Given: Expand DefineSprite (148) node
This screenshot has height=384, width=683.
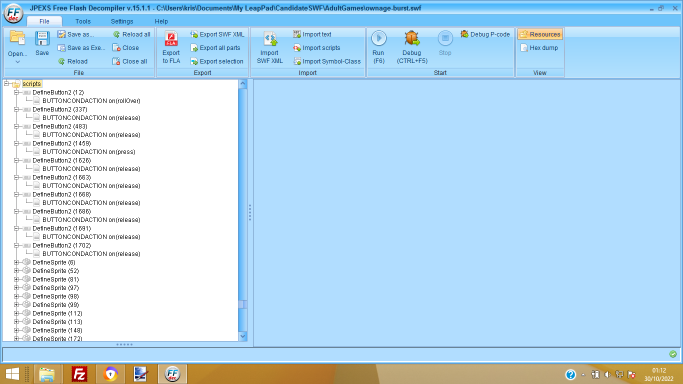Looking at the screenshot, I should pyautogui.click(x=16, y=330).
